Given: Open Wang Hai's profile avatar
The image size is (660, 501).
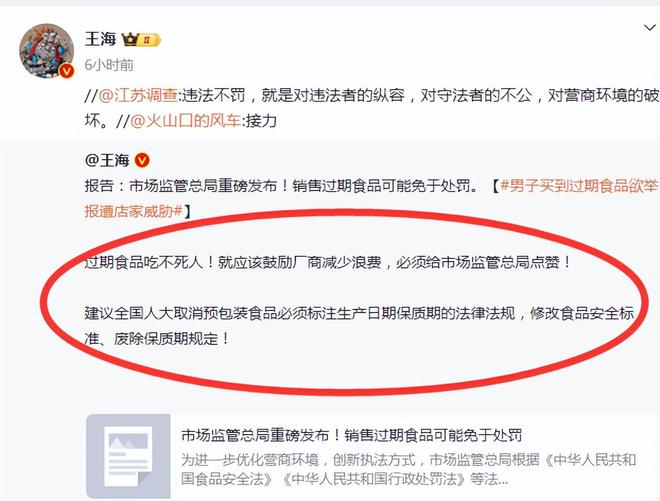Looking at the screenshot, I should 46,51.
